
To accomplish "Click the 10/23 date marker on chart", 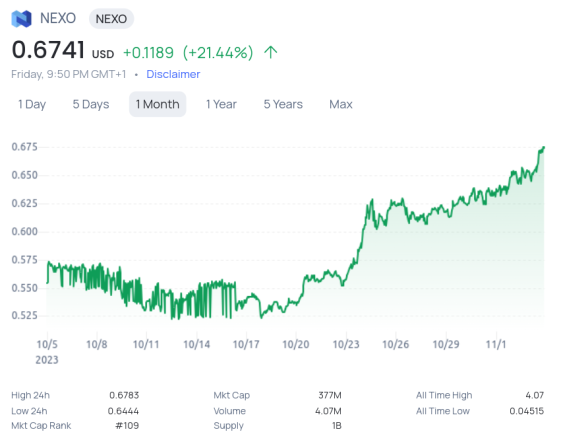I will point(346,344).
